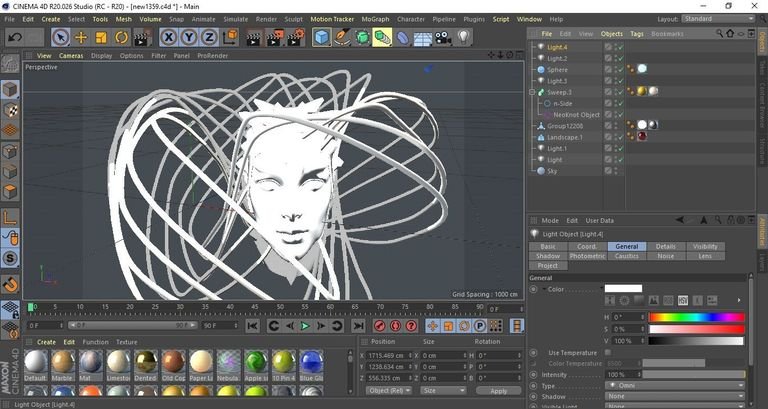This screenshot has height=409, width=768.
Task: Click HSV color mode icon
Action: (x=682, y=300)
